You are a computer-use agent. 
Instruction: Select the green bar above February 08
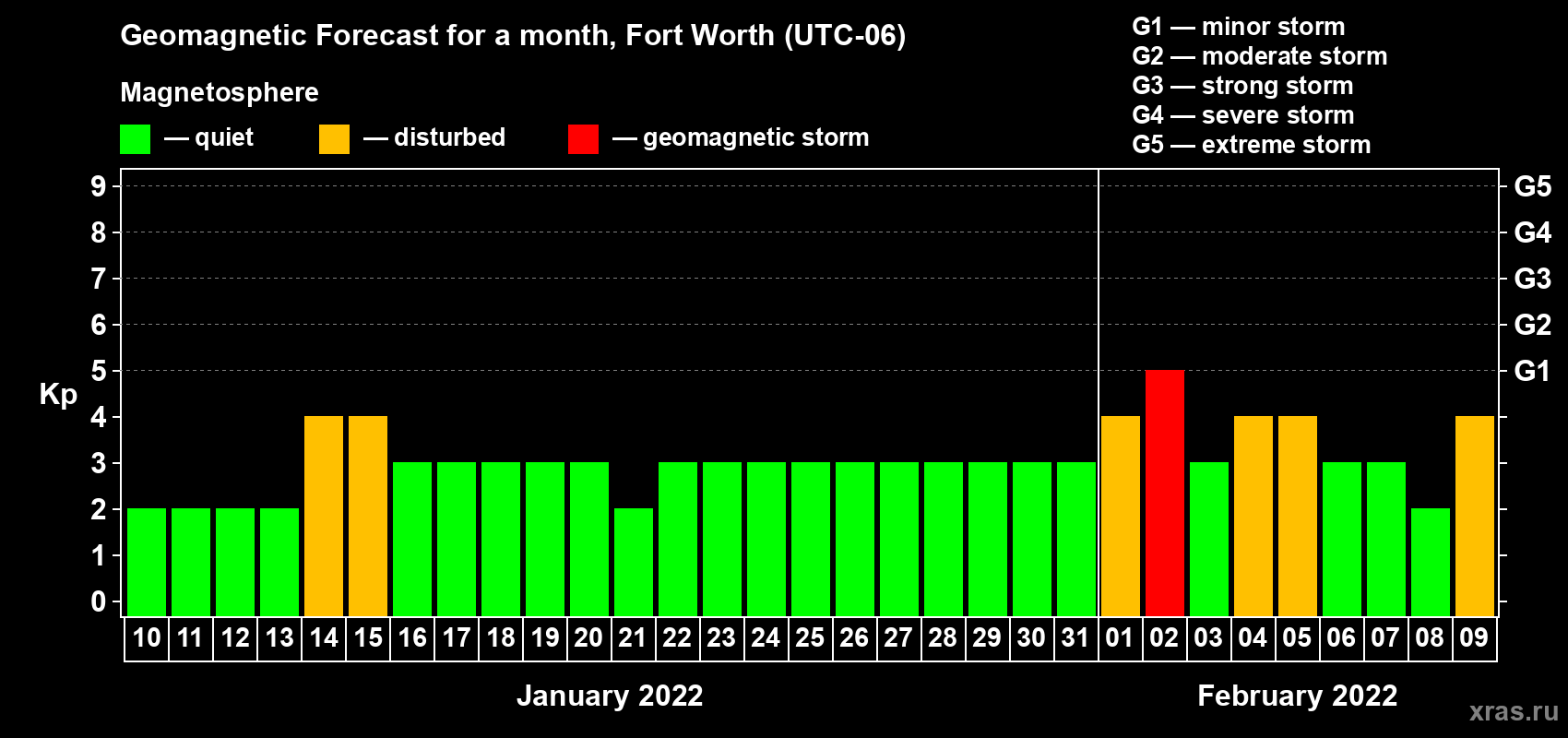(x=1430, y=562)
